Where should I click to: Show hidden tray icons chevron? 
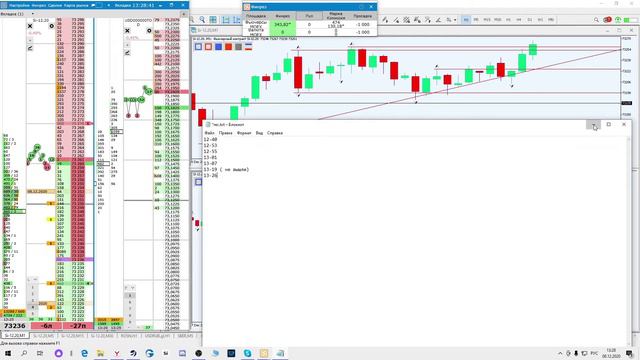[560, 353]
